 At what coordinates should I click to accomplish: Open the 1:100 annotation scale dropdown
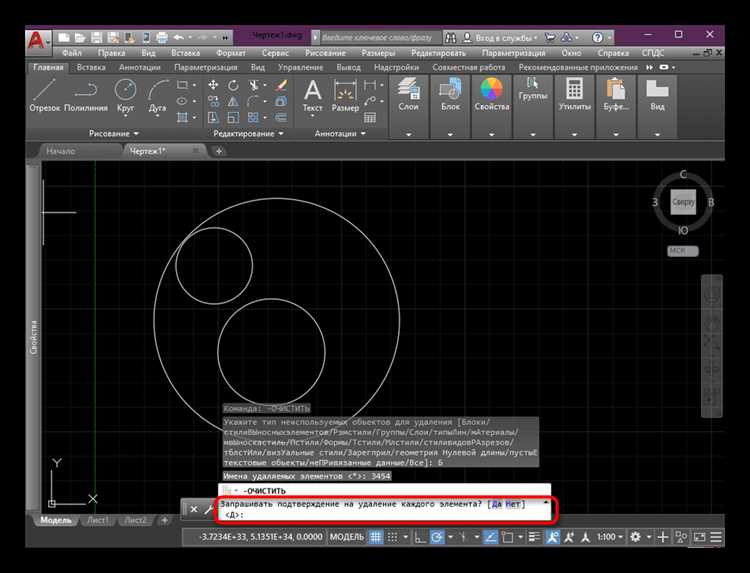[610, 538]
